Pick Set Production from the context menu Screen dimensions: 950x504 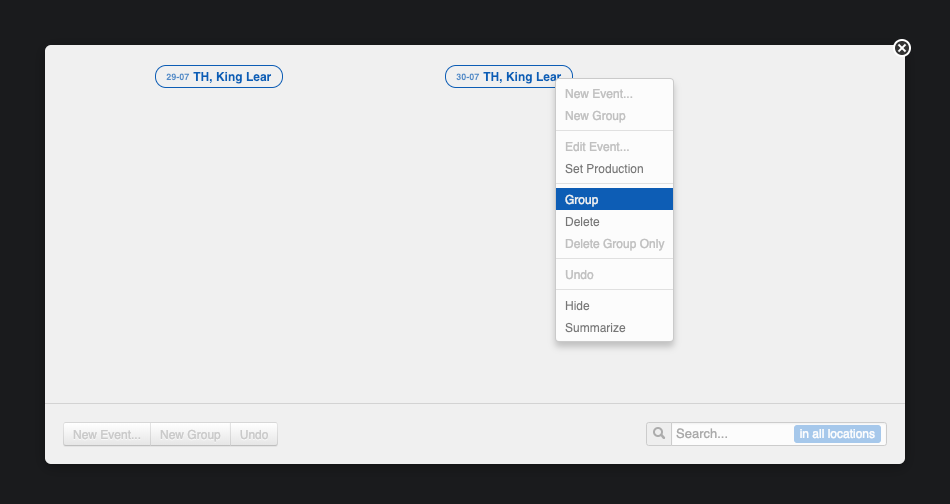(604, 169)
